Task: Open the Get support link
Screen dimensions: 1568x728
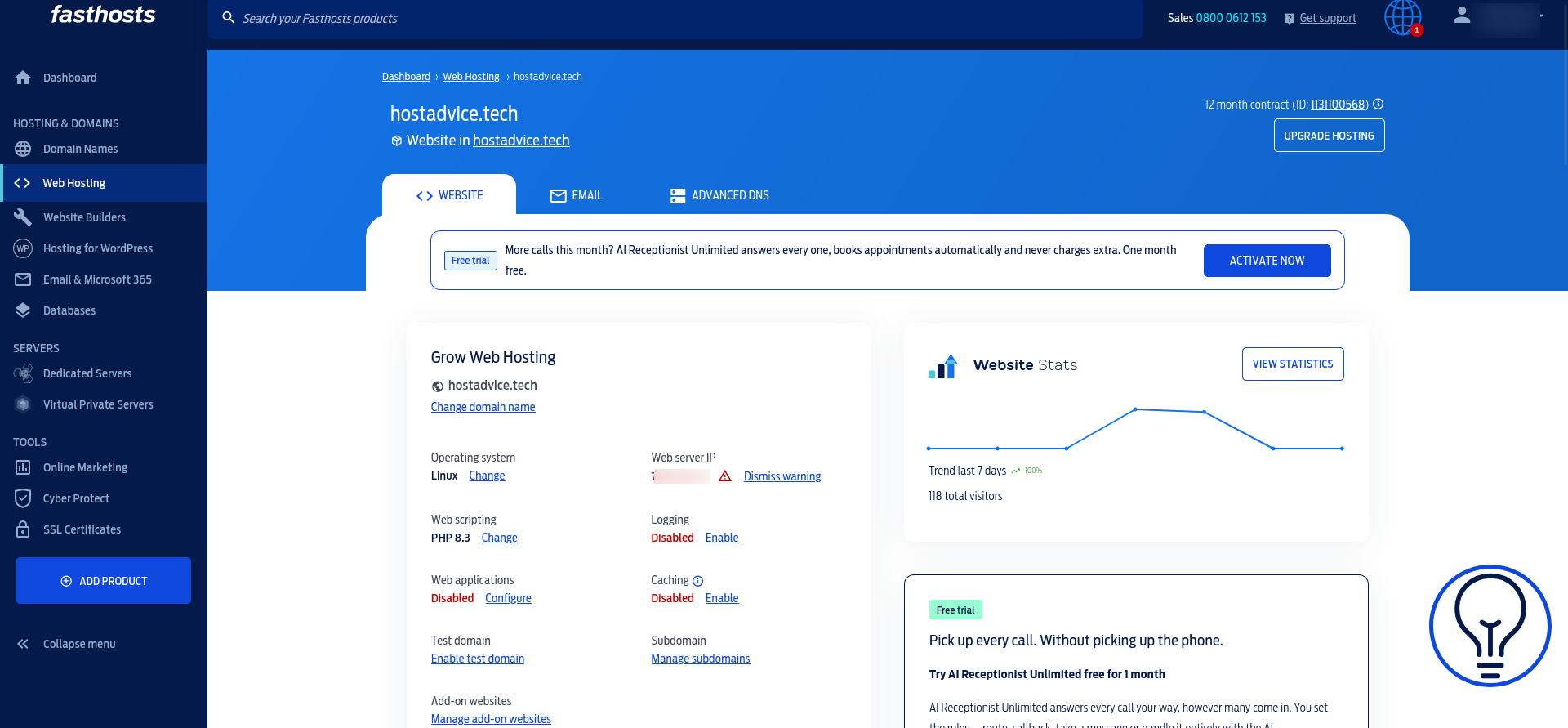Action: 1327,18
